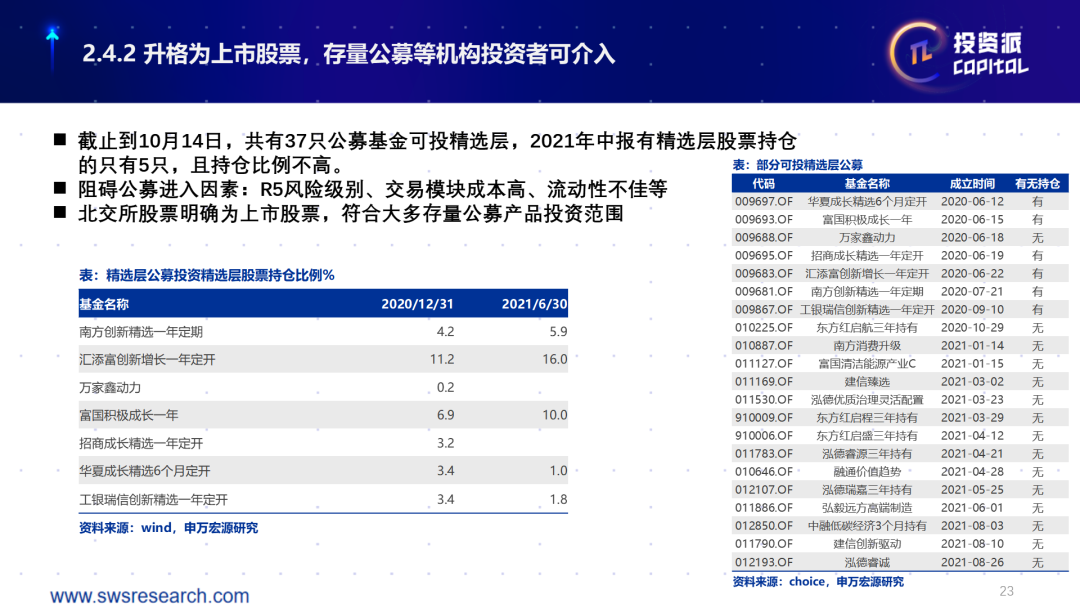The image size is (1080, 608).
Task: Click value 0.2 in left table
Action: click(x=445, y=388)
